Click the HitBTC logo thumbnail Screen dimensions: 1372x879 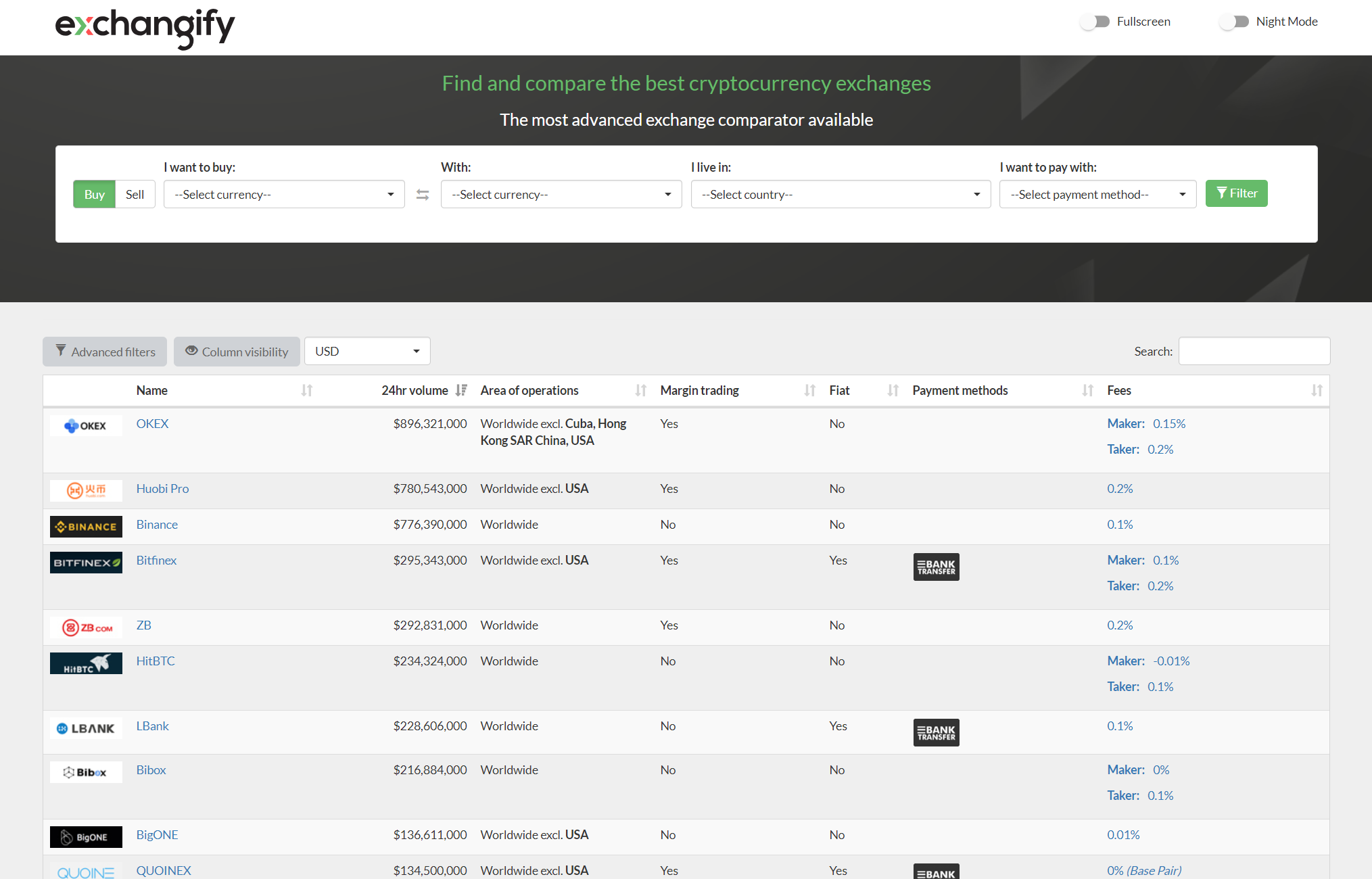[x=86, y=663]
